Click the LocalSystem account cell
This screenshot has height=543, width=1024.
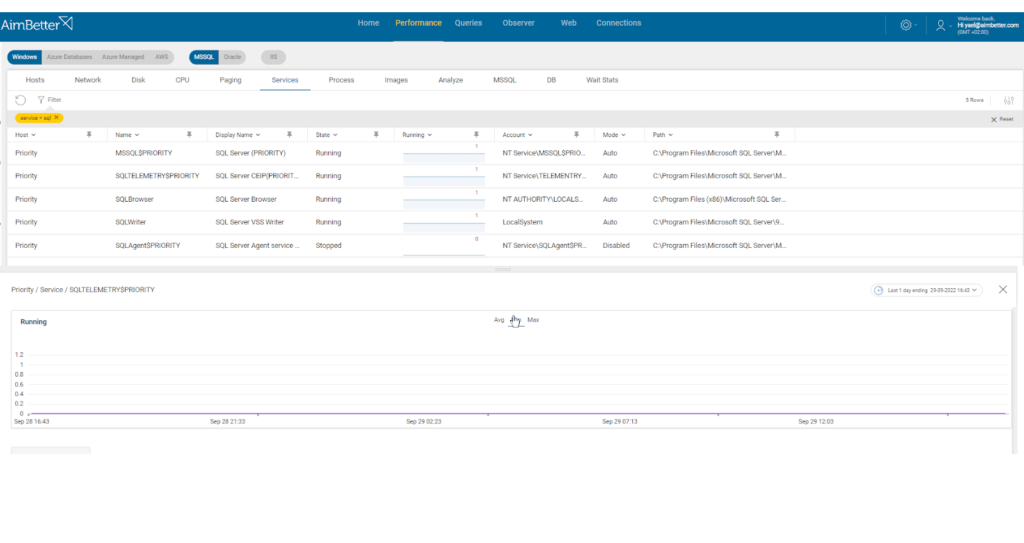coord(522,222)
